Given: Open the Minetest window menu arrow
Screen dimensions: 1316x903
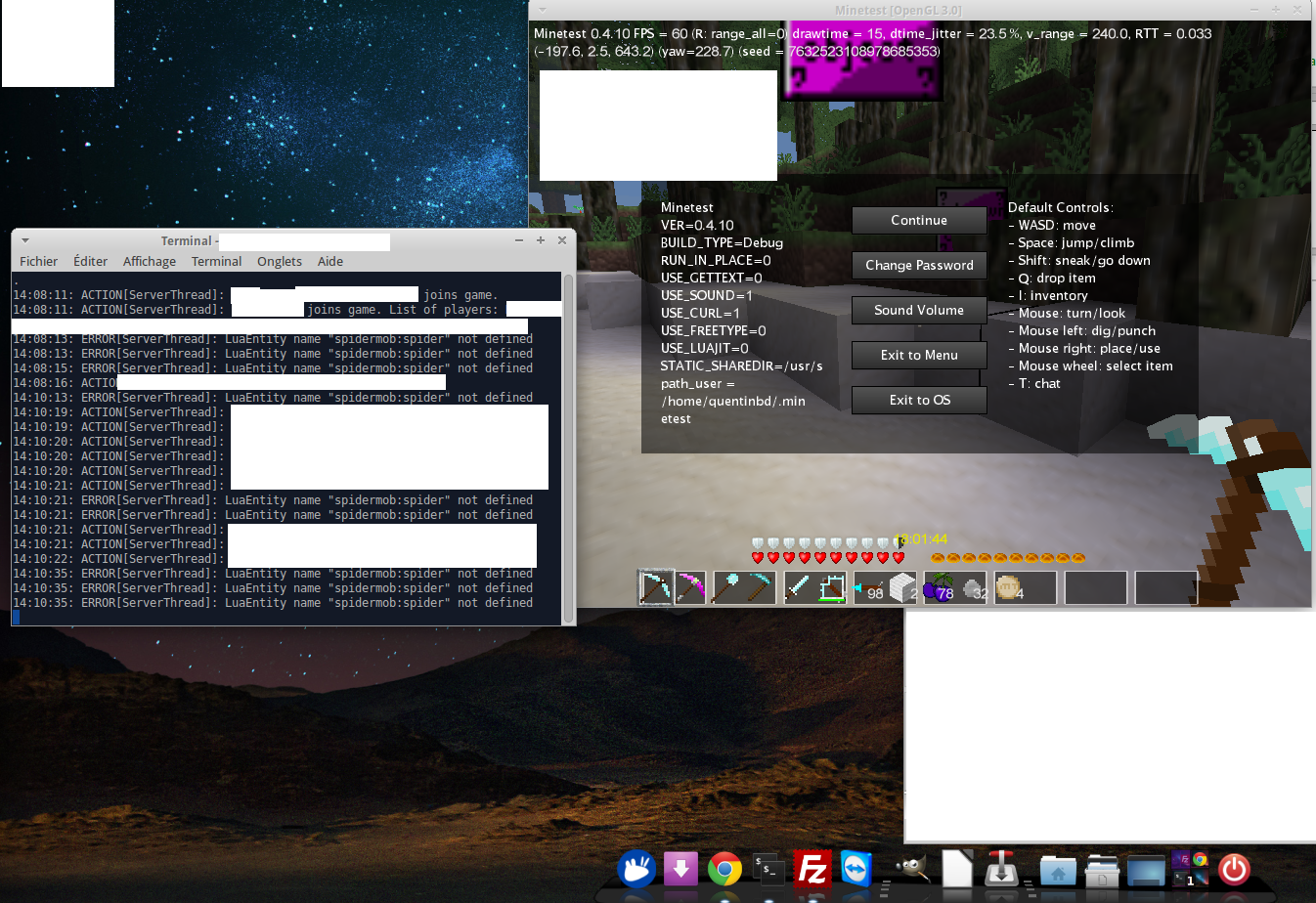Looking at the screenshot, I should tap(543, 10).
